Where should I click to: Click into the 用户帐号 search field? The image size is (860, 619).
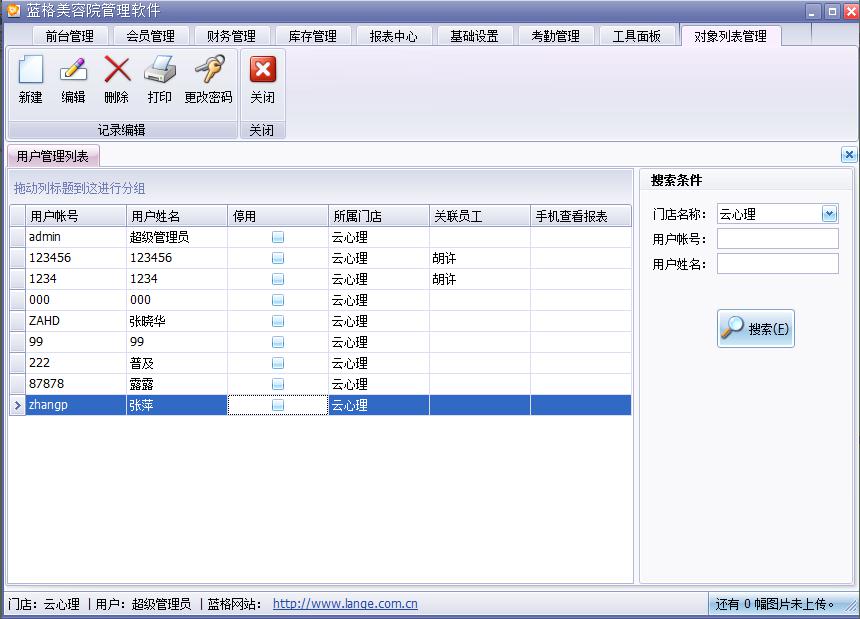point(777,238)
